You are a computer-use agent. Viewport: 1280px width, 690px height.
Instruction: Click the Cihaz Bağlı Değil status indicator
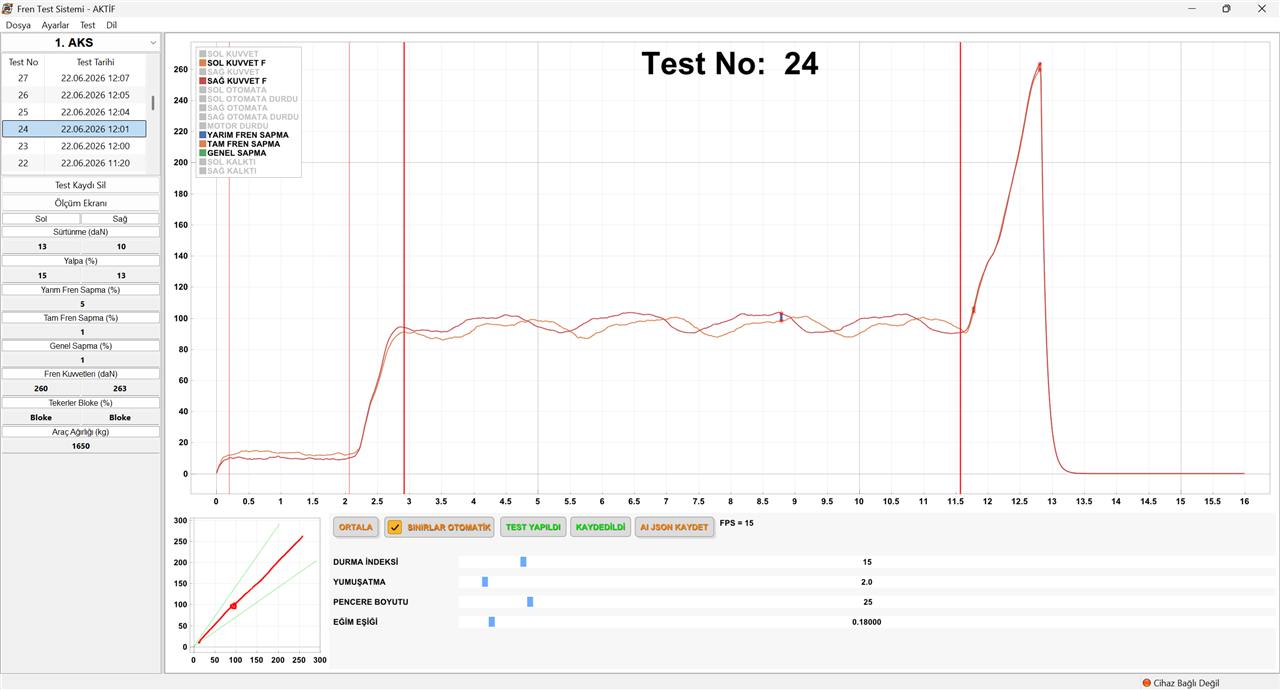point(1181,683)
